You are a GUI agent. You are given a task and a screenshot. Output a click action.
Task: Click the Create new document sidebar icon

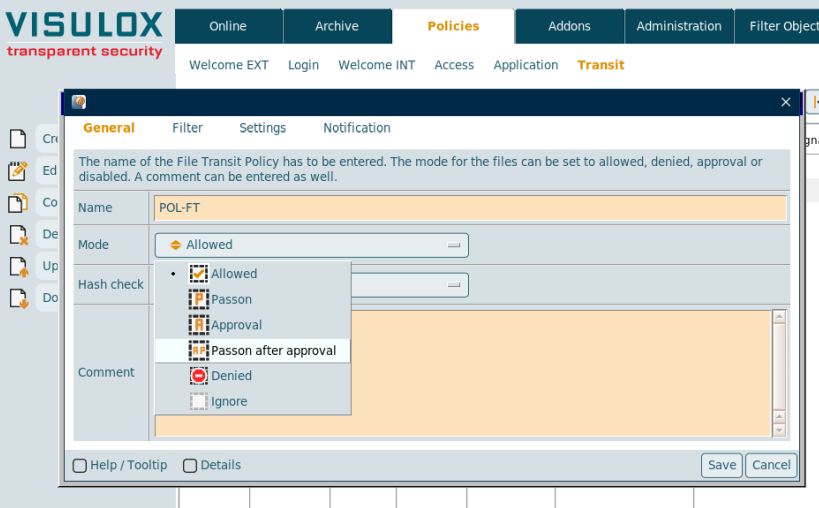17,138
